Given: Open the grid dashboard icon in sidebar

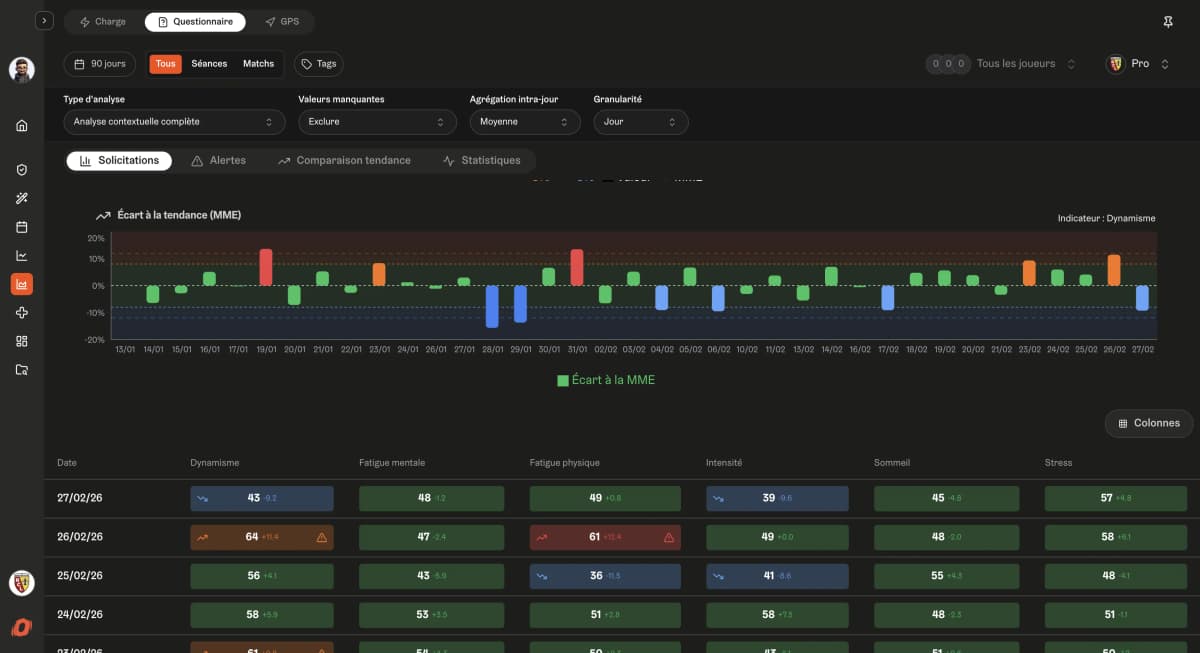Looking at the screenshot, I should pos(22,341).
